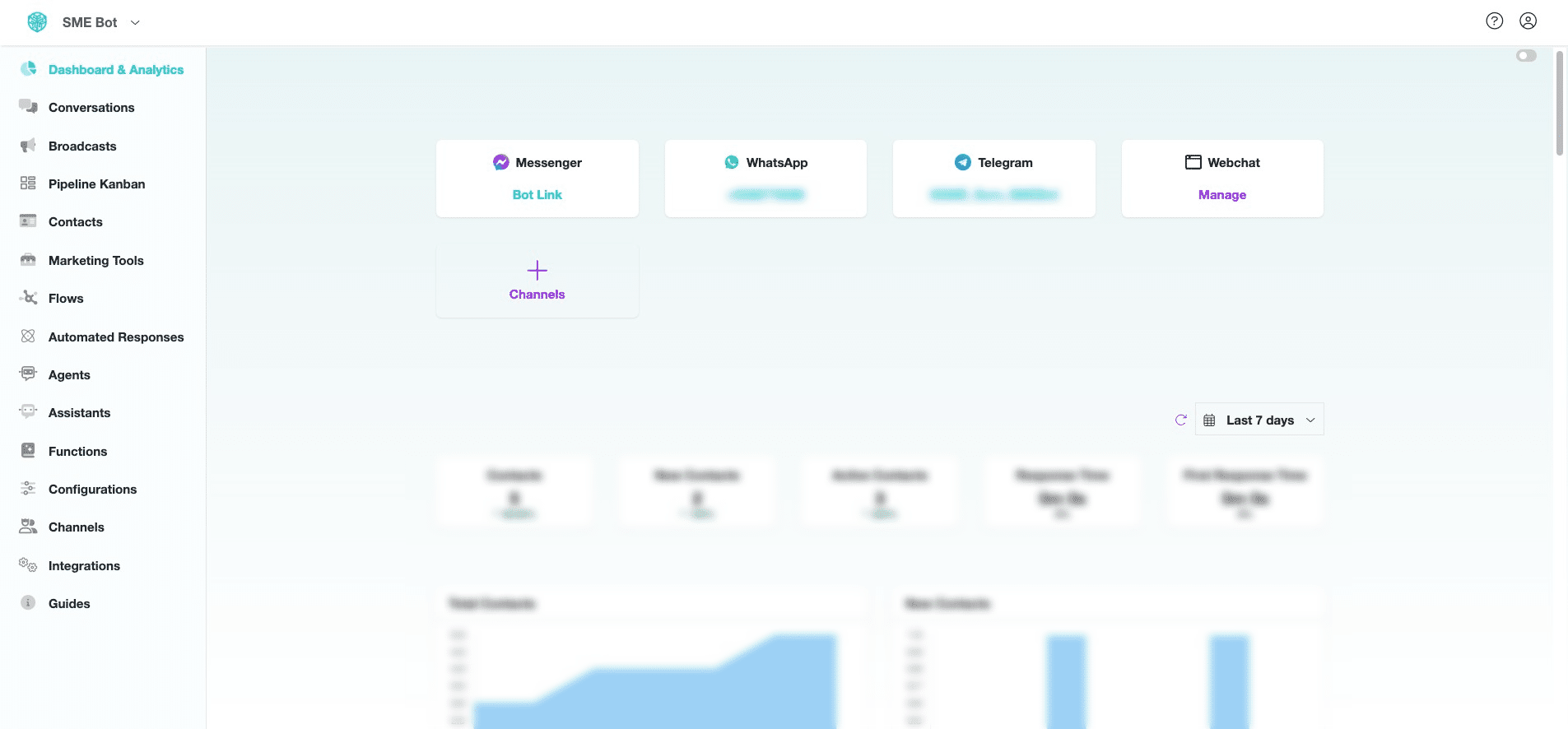
Task: Click the Conversations chat bubbles icon
Action: 29,107
